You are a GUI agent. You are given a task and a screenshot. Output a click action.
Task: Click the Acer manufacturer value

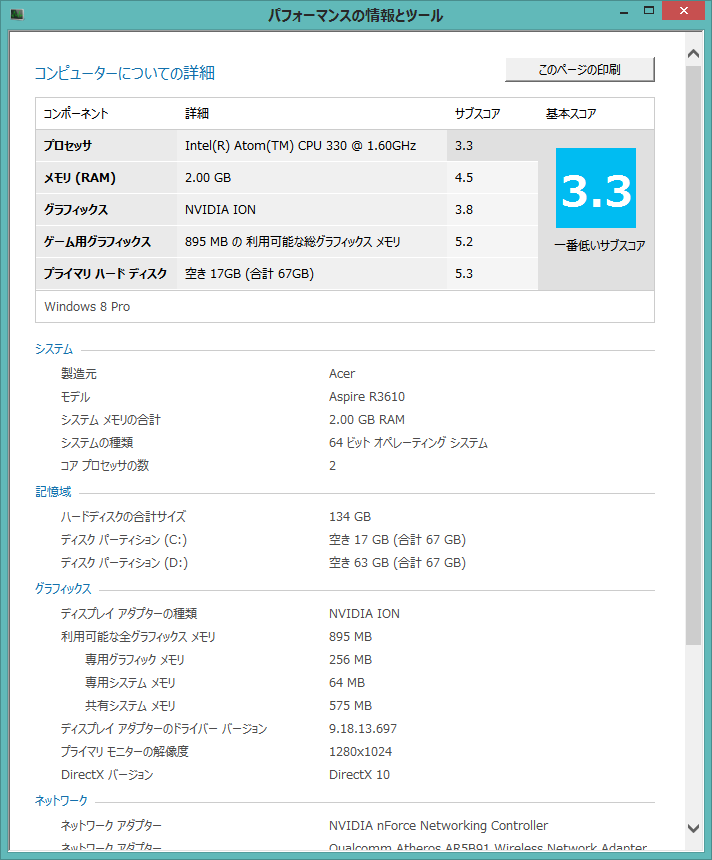tap(342, 374)
